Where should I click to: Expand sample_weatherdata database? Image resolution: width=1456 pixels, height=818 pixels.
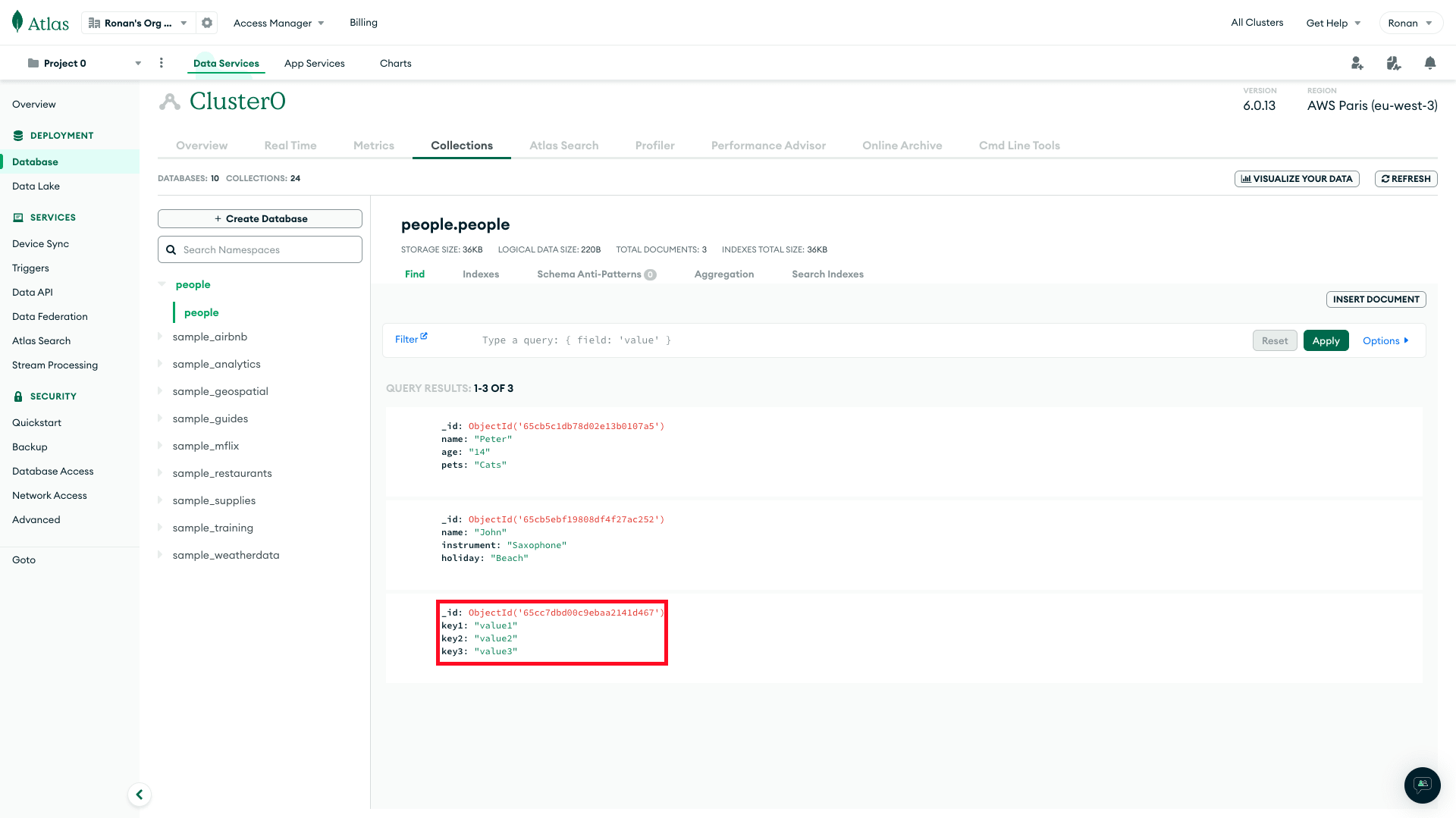[x=160, y=554]
